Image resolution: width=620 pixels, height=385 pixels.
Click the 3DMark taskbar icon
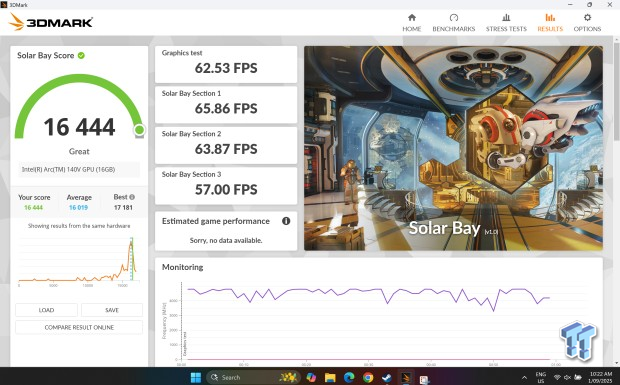point(406,377)
